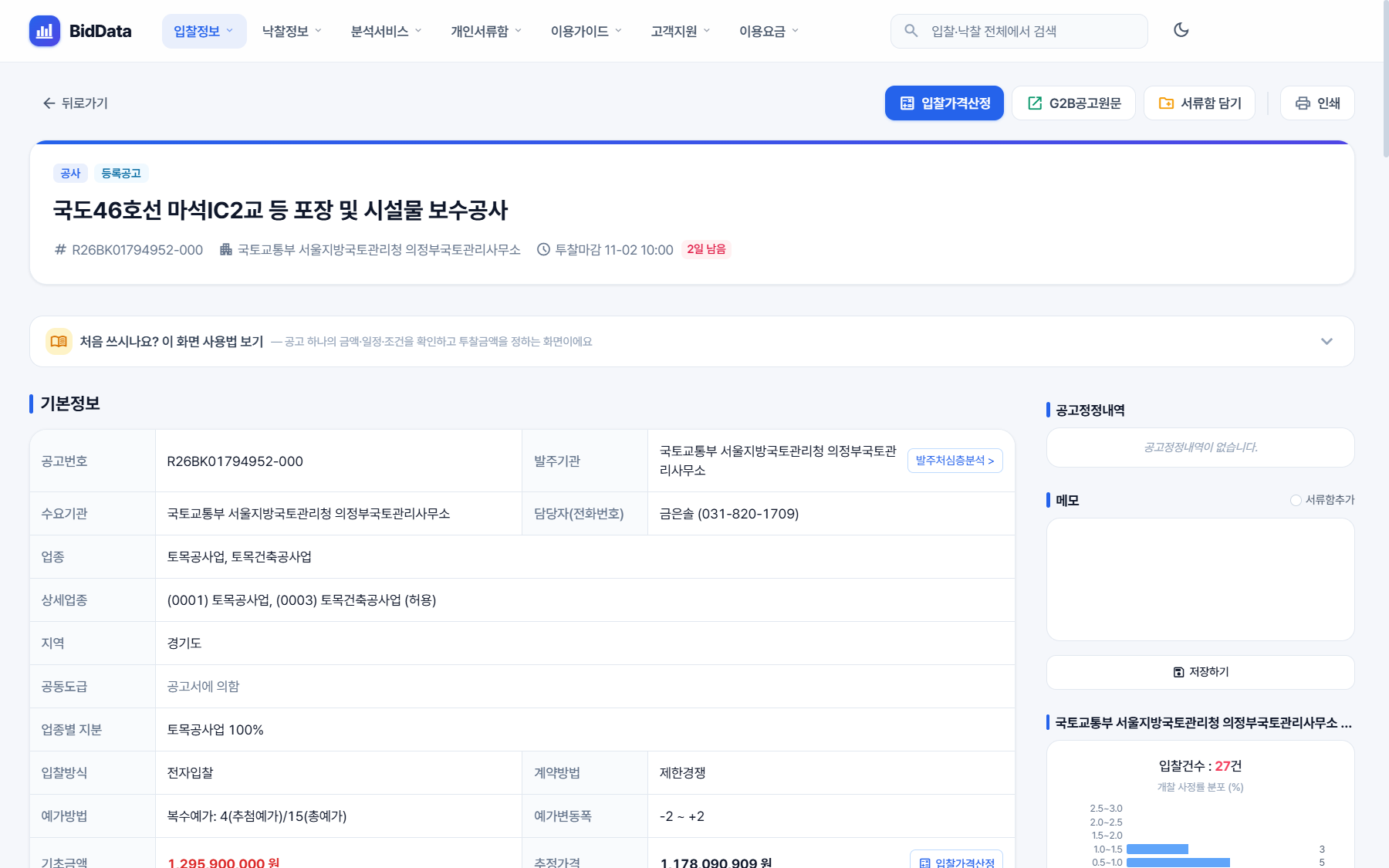The width and height of the screenshot is (1389, 868).
Task: Select the 공사 tag
Action: [70, 173]
